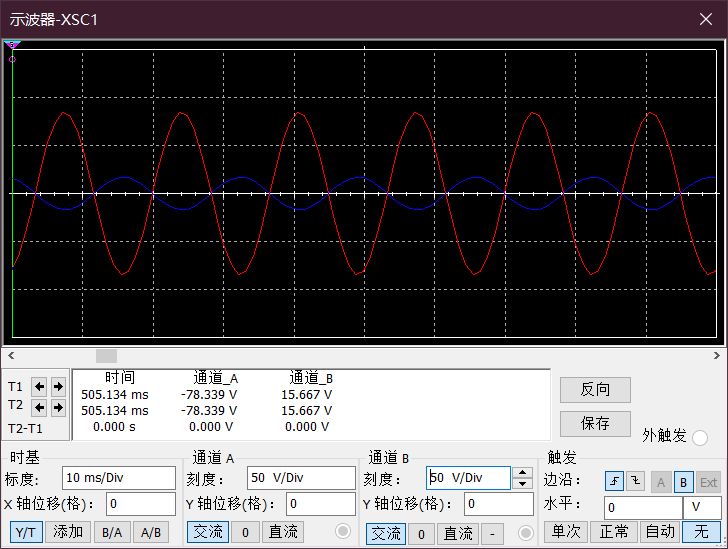Move cursor T2 right with arrow
Viewport: 728px width, 549px height.
click(58, 408)
